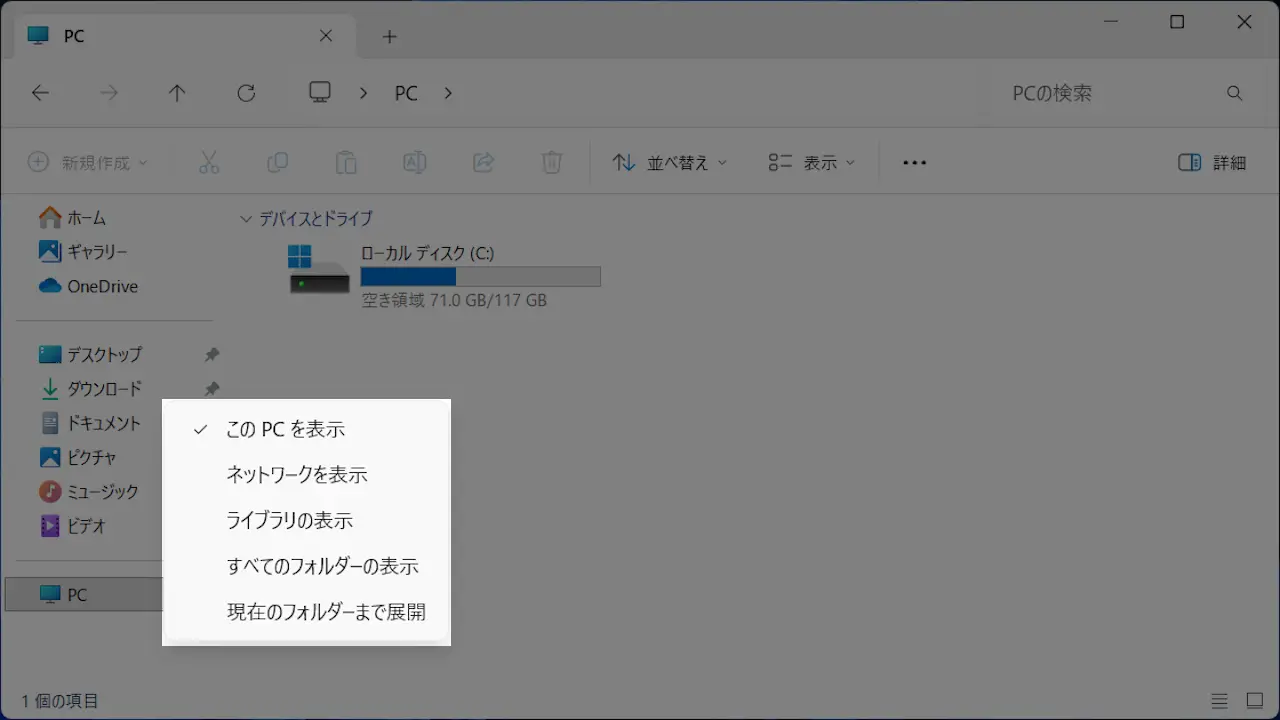Viewport: 1280px width, 720px height.
Task: Go up one folder level arrow
Action: pos(177,93)
